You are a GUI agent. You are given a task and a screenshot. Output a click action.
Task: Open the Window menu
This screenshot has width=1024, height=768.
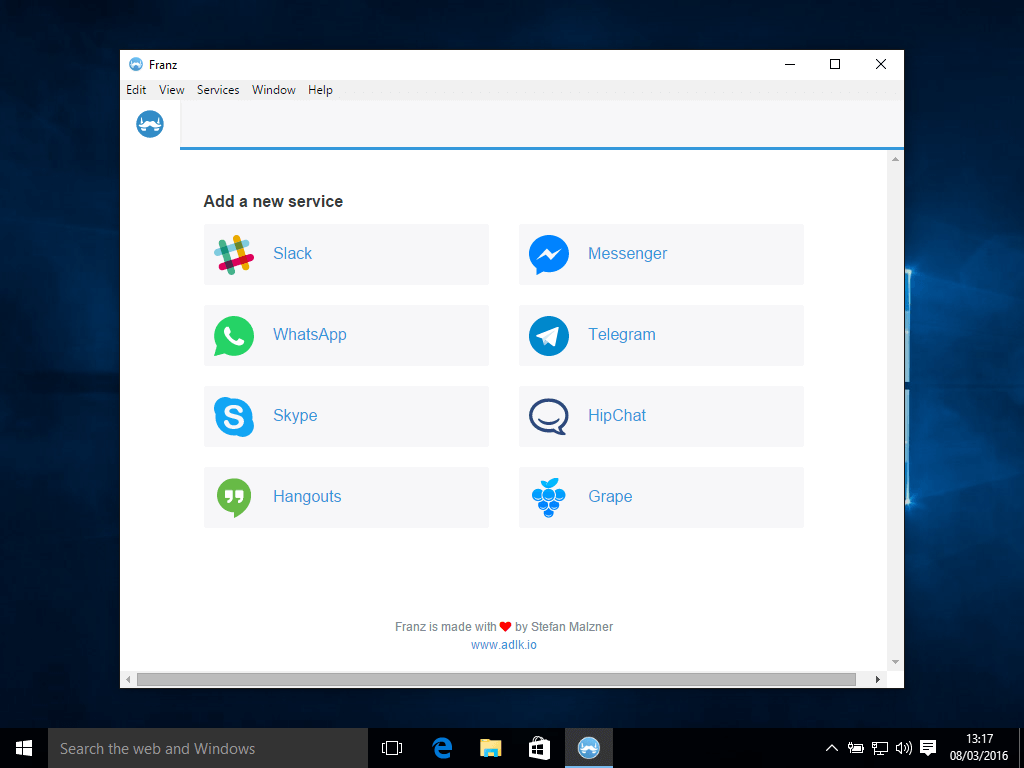coord(273,90)
